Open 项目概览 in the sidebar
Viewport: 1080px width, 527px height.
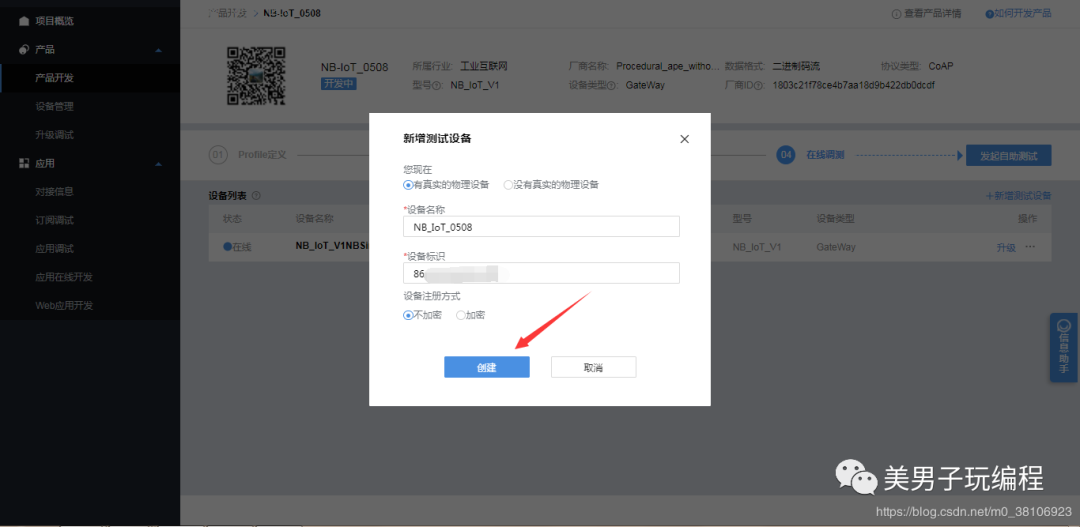[x=54, y=21]
